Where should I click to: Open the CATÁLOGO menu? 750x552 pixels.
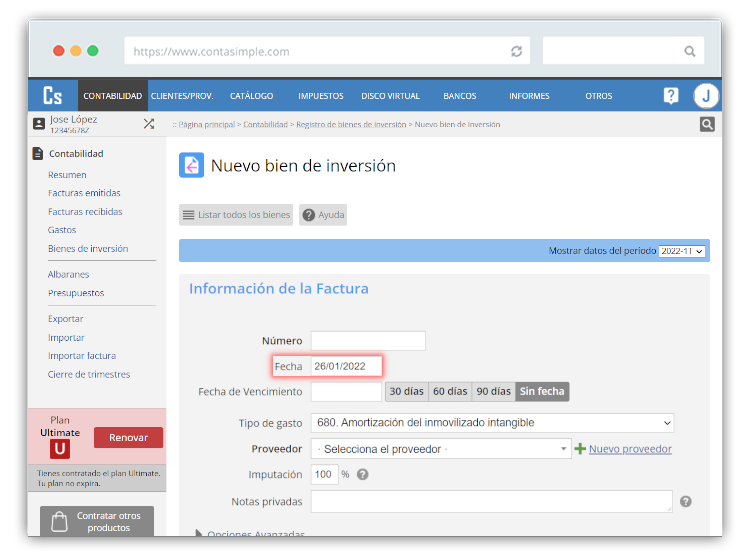tap(251, 96)
